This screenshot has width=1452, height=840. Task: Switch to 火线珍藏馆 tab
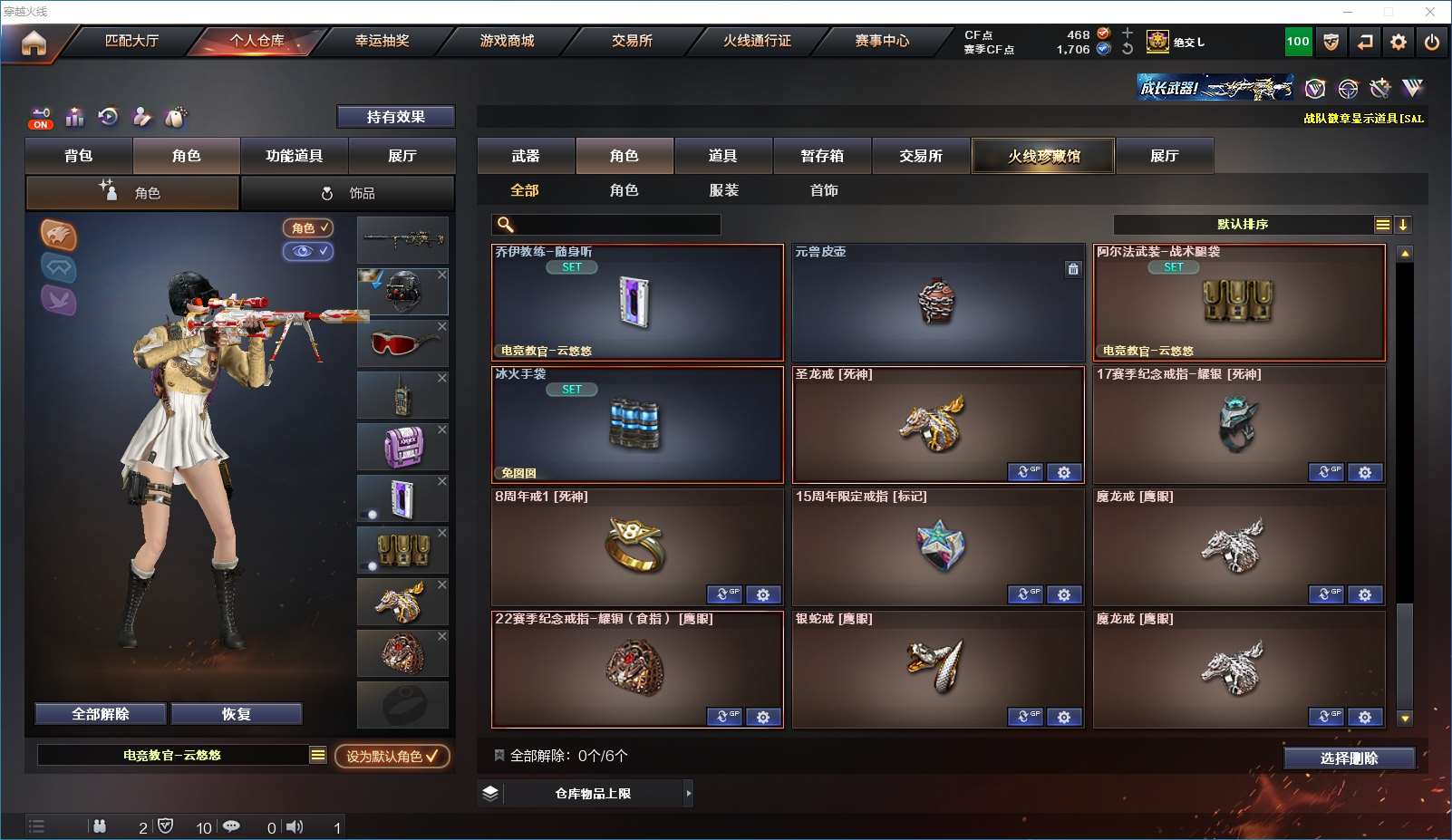point(1043,156)
